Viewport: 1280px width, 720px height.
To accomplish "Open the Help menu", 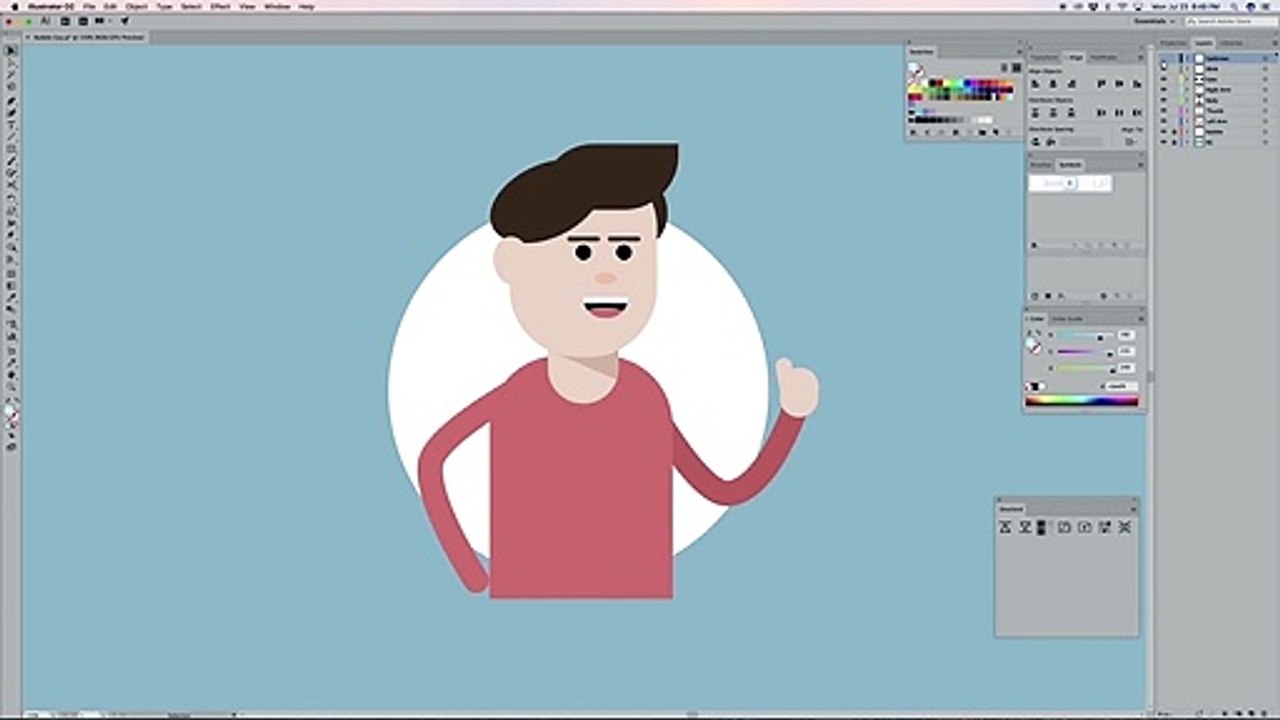I will tap(306, 6).
